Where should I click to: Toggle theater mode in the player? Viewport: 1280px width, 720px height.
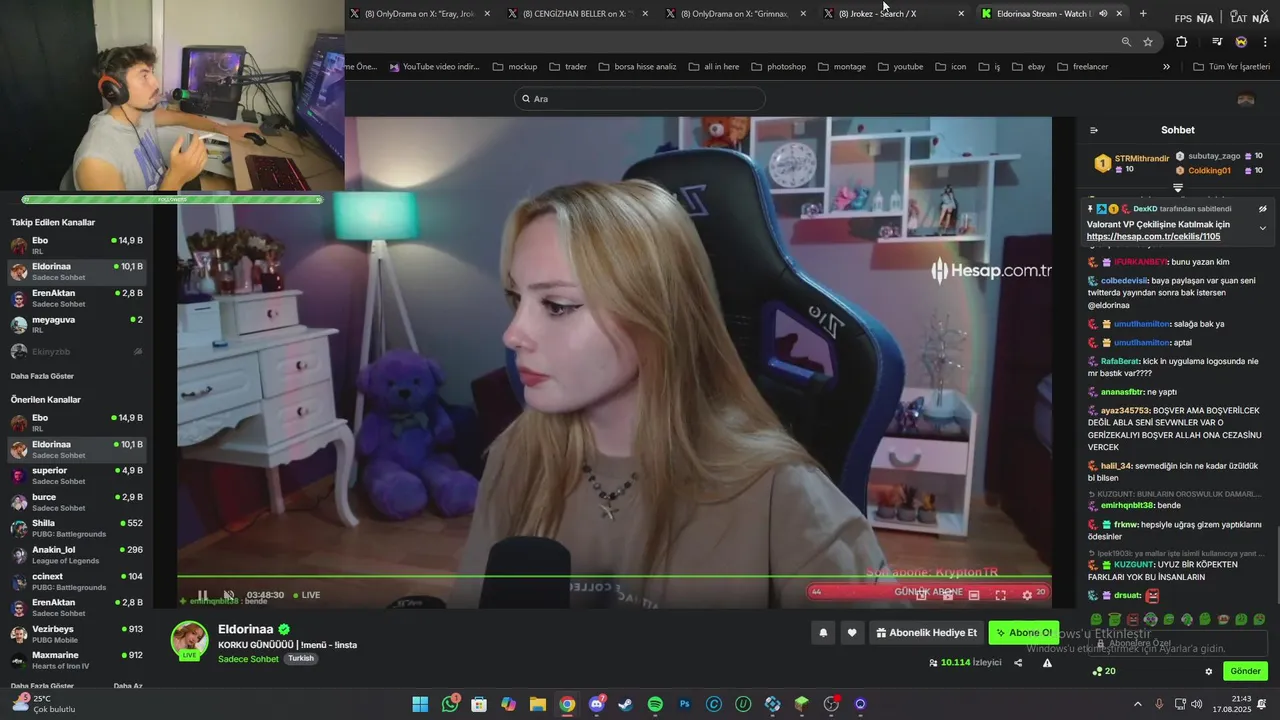[974, 595]
